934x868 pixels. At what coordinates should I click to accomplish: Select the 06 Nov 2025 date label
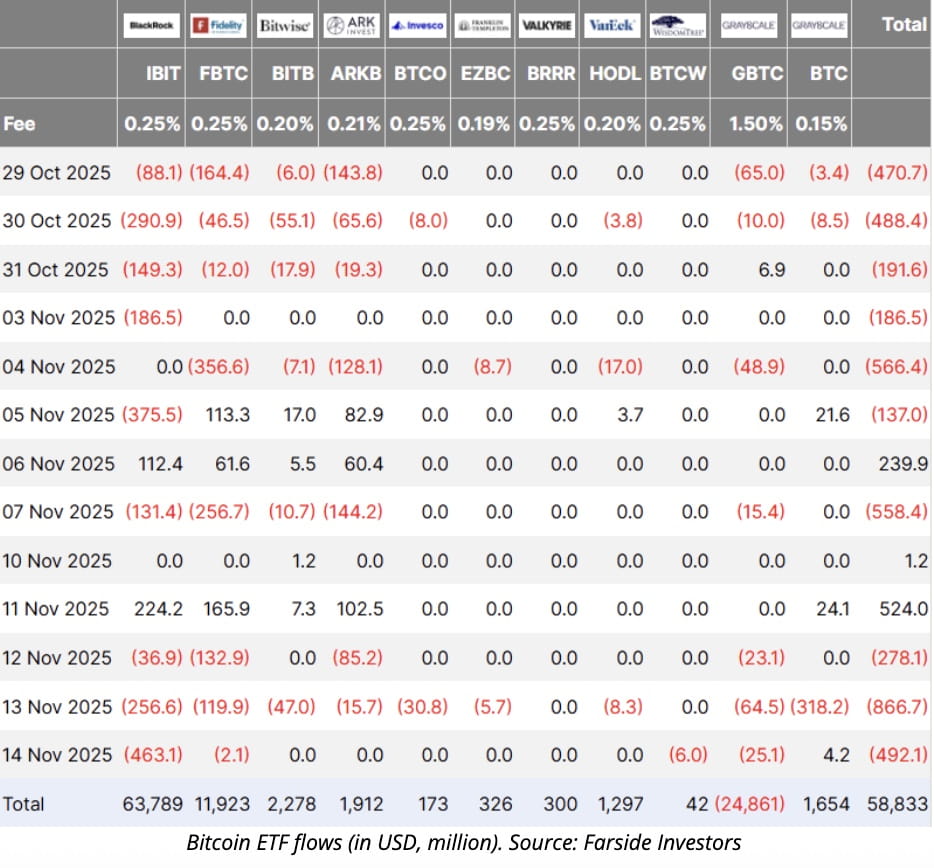(x=57, y=463)
